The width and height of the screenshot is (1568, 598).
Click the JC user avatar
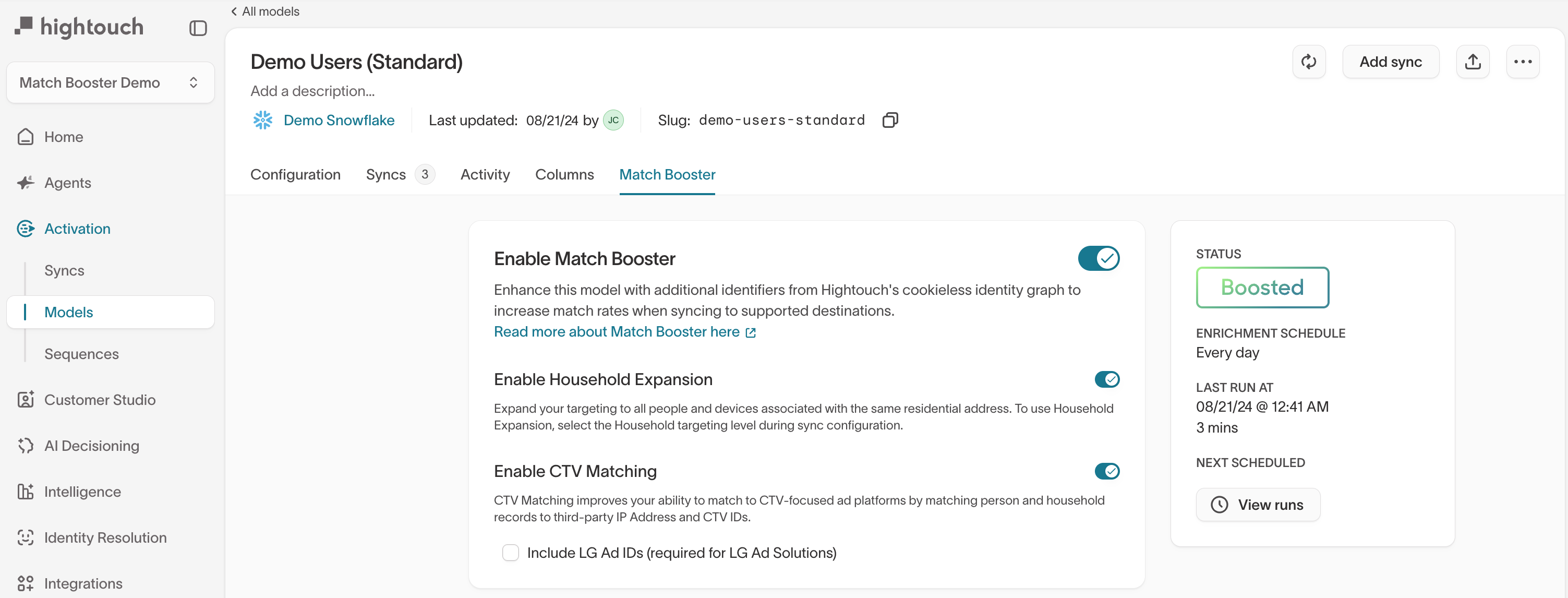click(x=613, y=120)
